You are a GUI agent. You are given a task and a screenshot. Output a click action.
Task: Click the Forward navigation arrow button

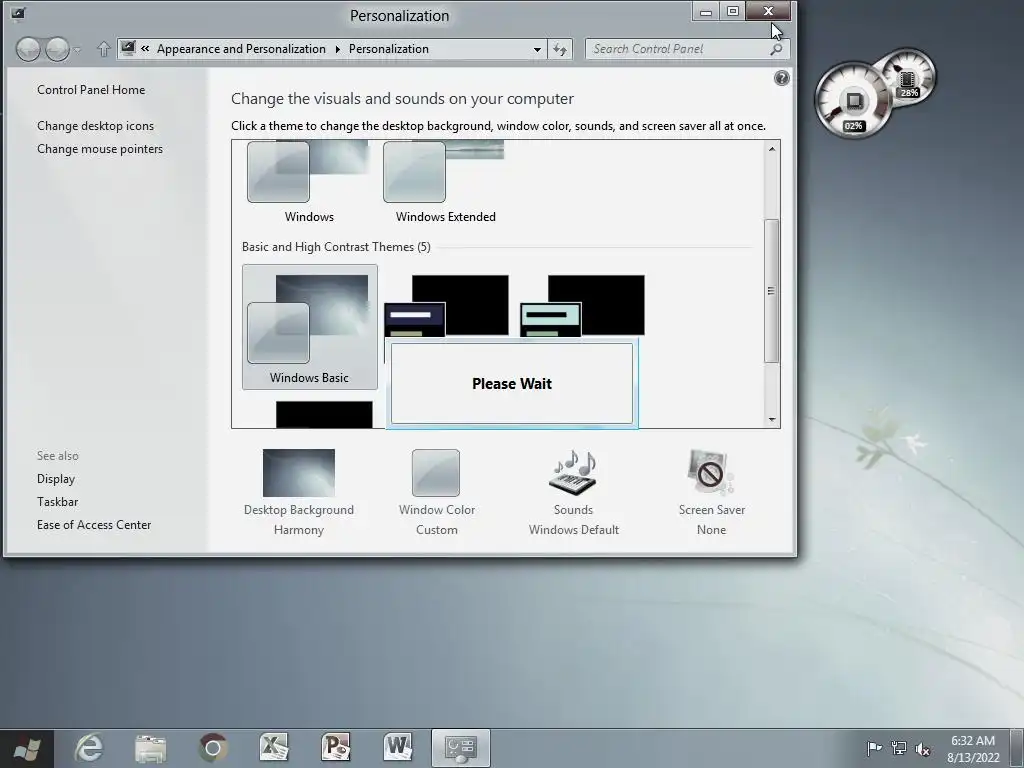57,49
